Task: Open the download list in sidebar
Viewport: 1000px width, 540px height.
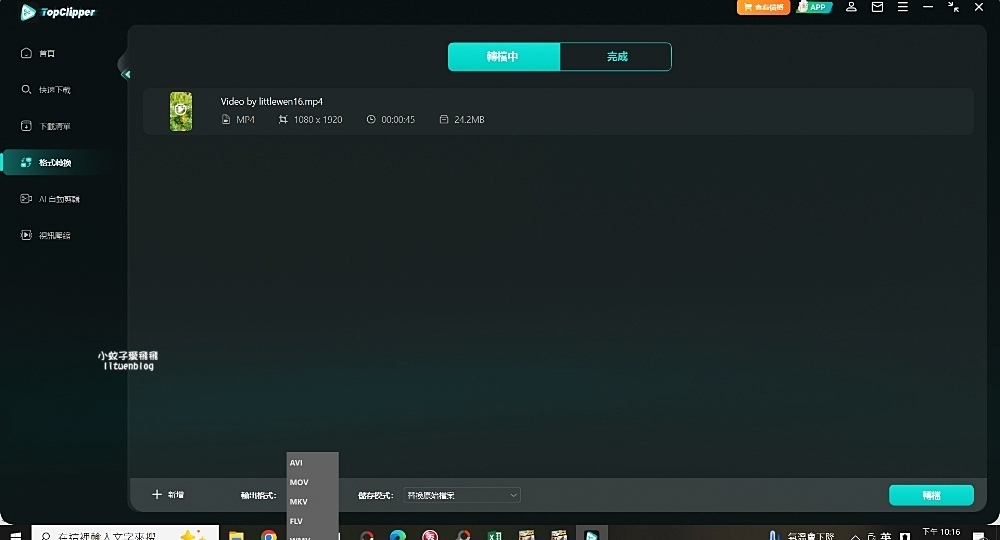Action: point(46,126)
